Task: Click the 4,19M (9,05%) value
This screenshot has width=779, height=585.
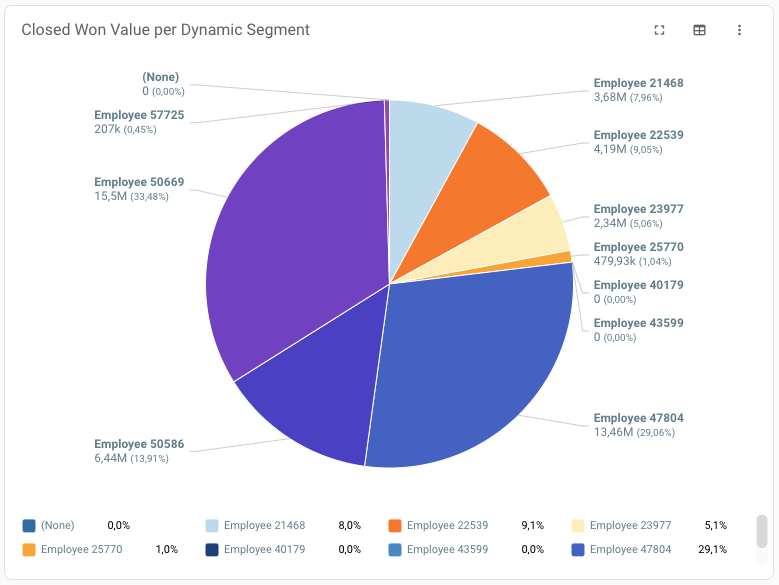Action: (628, 149)
